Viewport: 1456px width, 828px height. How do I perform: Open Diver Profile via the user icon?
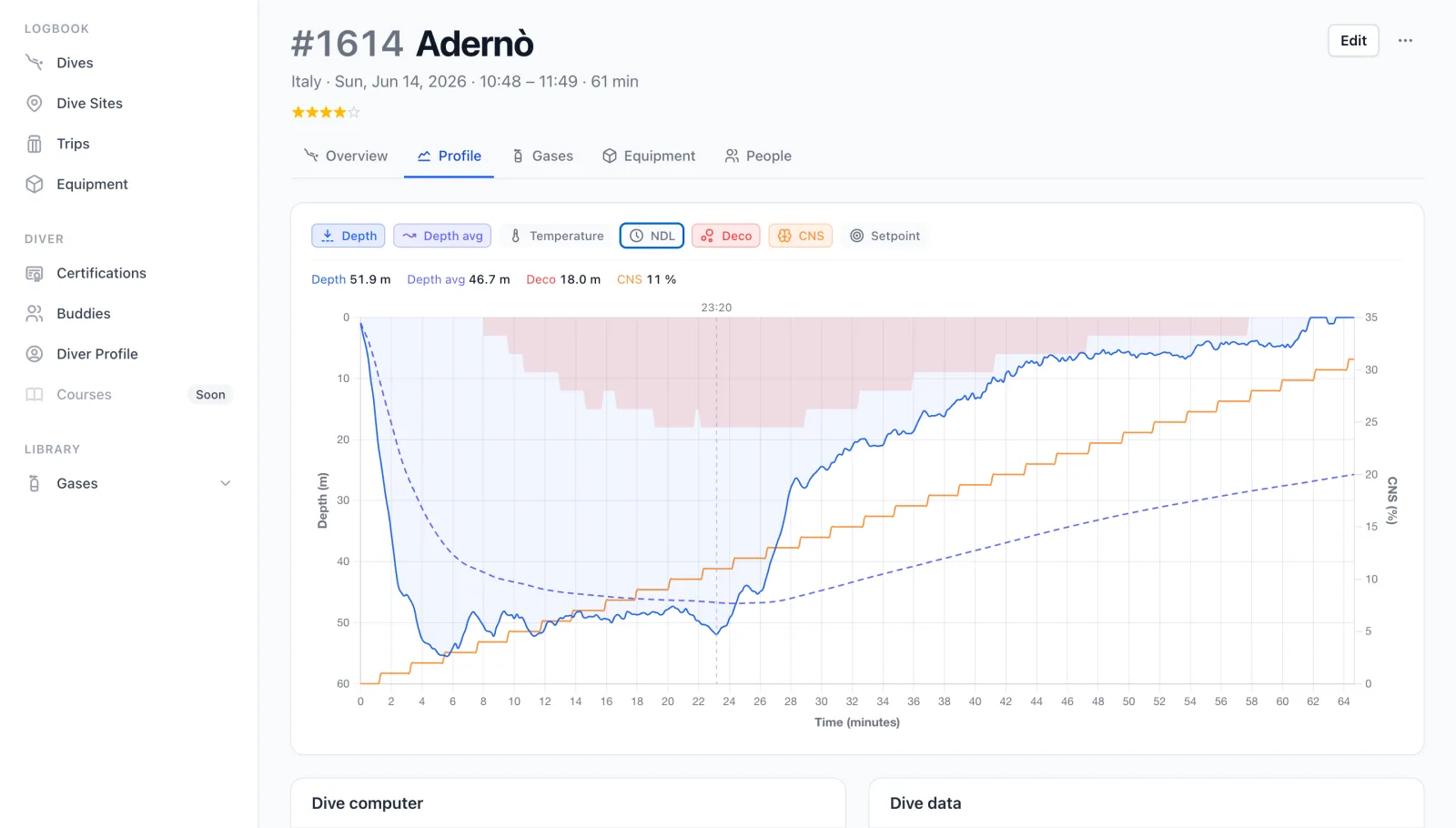click(x=35, y=354)
